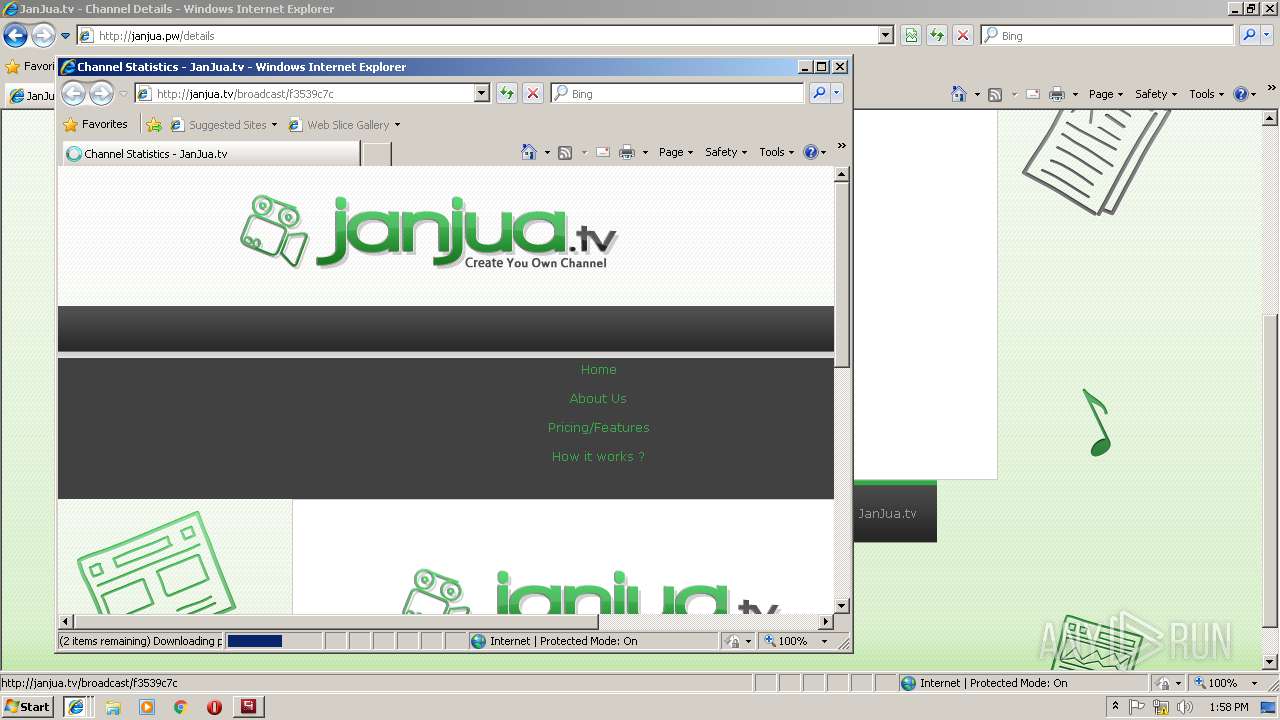The height and width of the screenshot is (720, 1280).
Task: Click Forward button in Channel Statistics window
Action: click(101, 94)
